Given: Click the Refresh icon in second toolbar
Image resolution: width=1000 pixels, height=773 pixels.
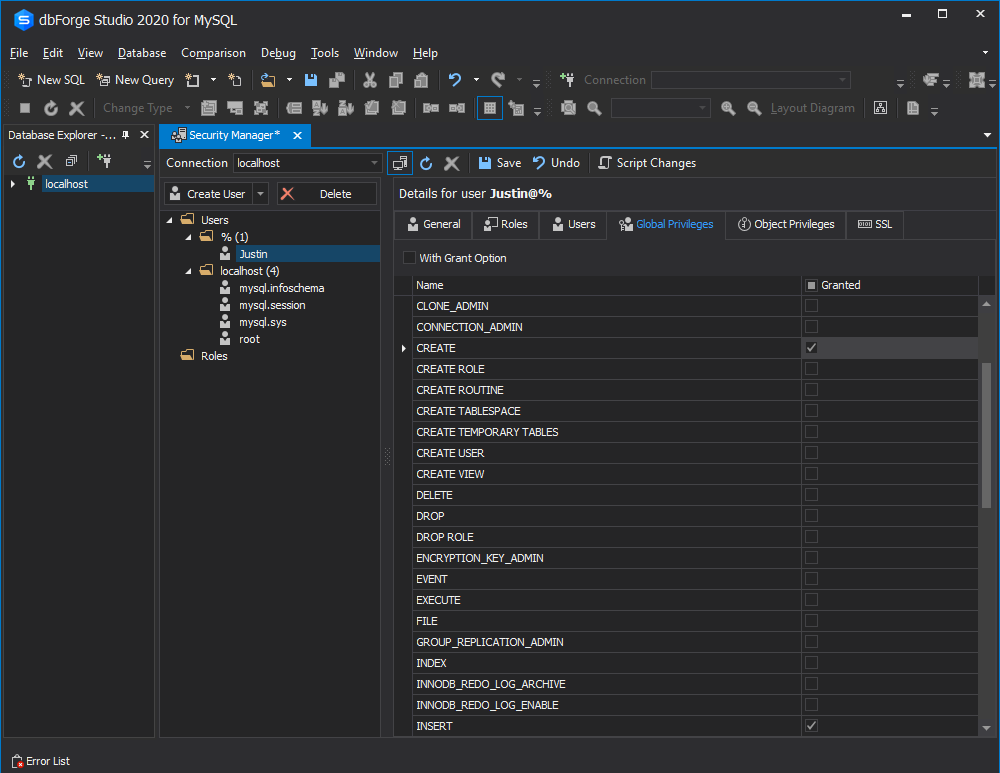Looking at the screenshot, I should coord(51,108).
